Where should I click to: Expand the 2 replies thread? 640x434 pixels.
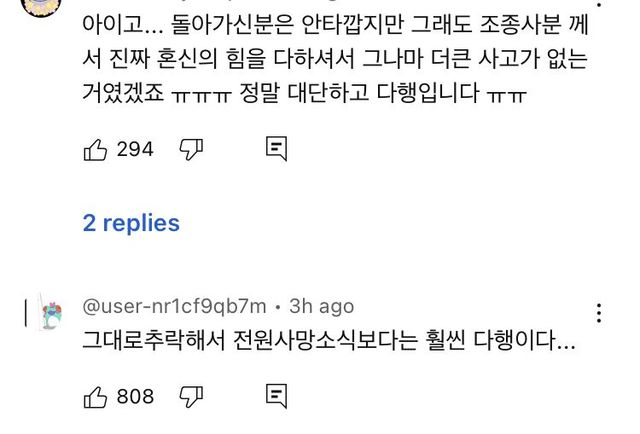131,223
